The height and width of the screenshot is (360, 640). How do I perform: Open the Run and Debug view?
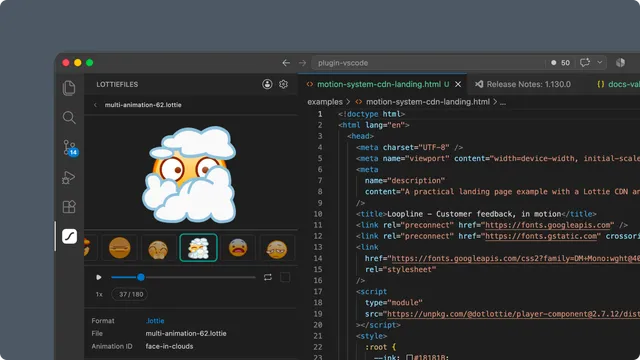tap(69, 178)
